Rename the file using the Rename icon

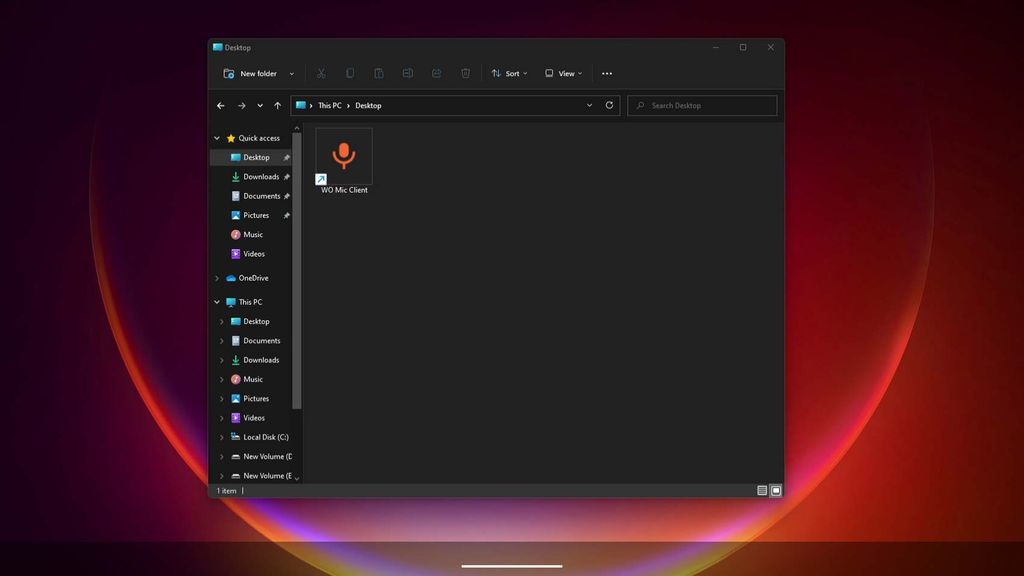(x=407, y=73)
